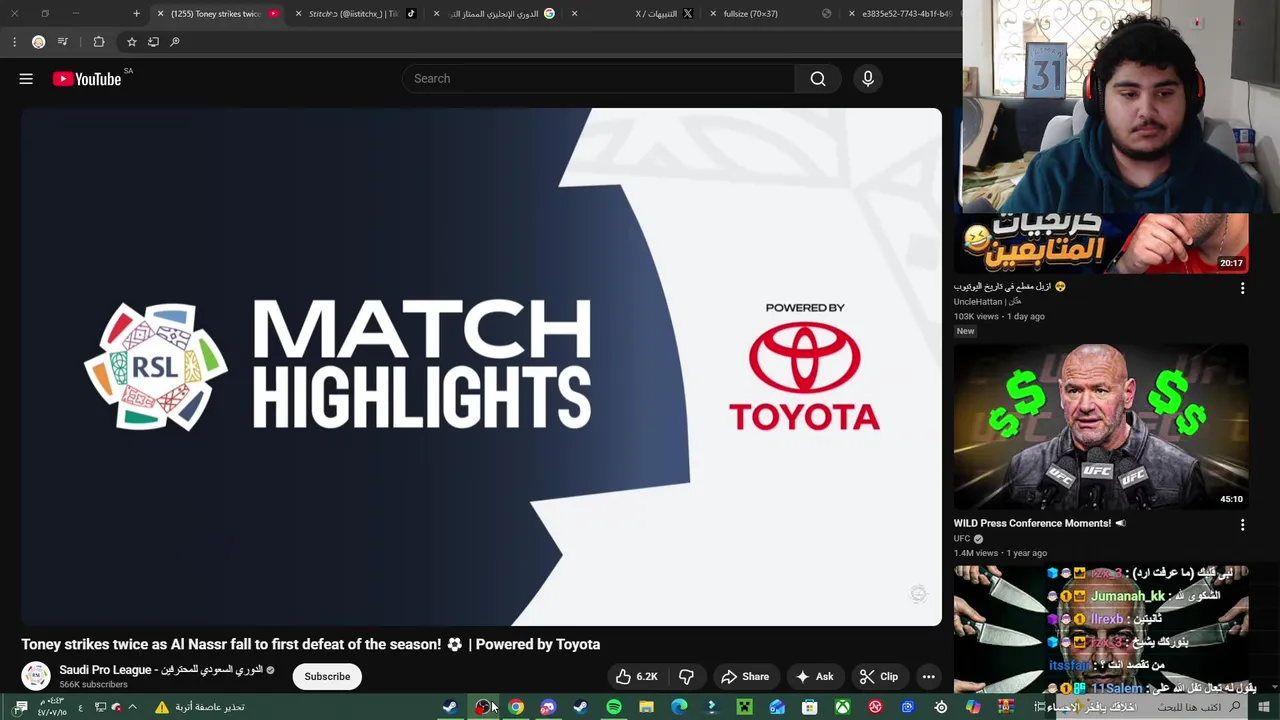Open Copilot icon in taskbar

[x=973, y=707]
